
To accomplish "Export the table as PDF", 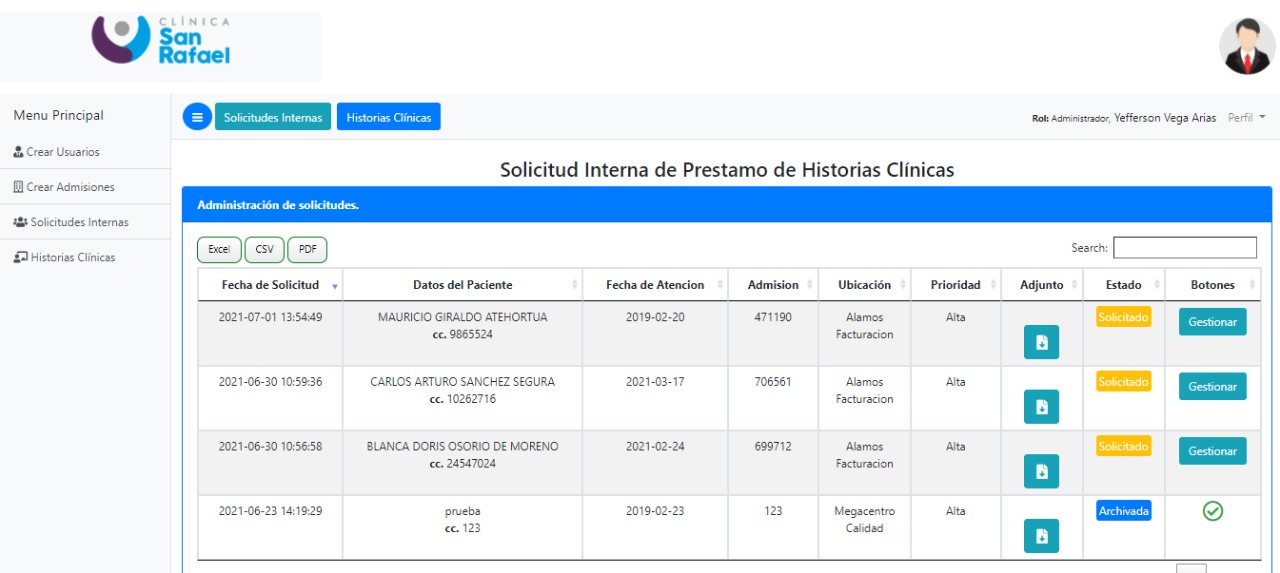I will coord(307,249).
